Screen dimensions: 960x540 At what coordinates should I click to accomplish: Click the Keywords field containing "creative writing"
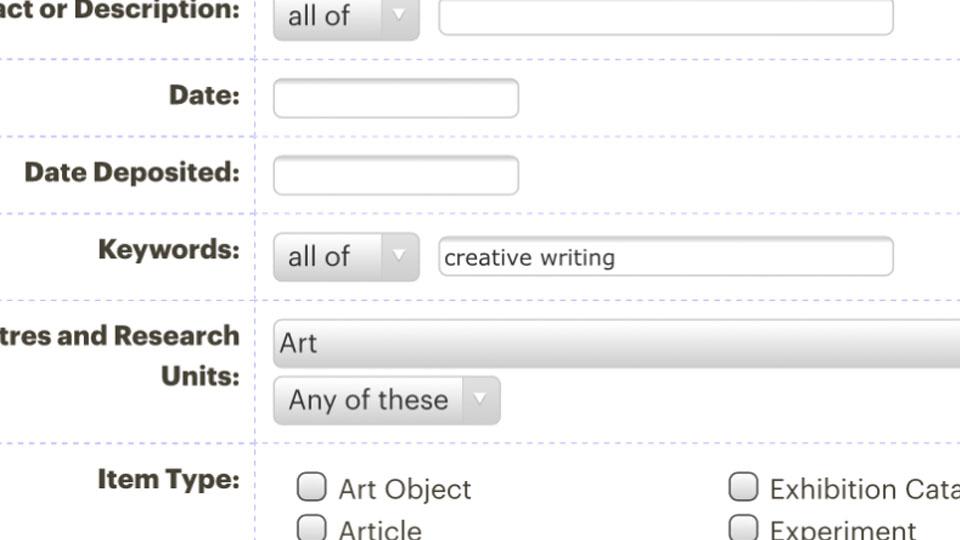coord(665,257)
